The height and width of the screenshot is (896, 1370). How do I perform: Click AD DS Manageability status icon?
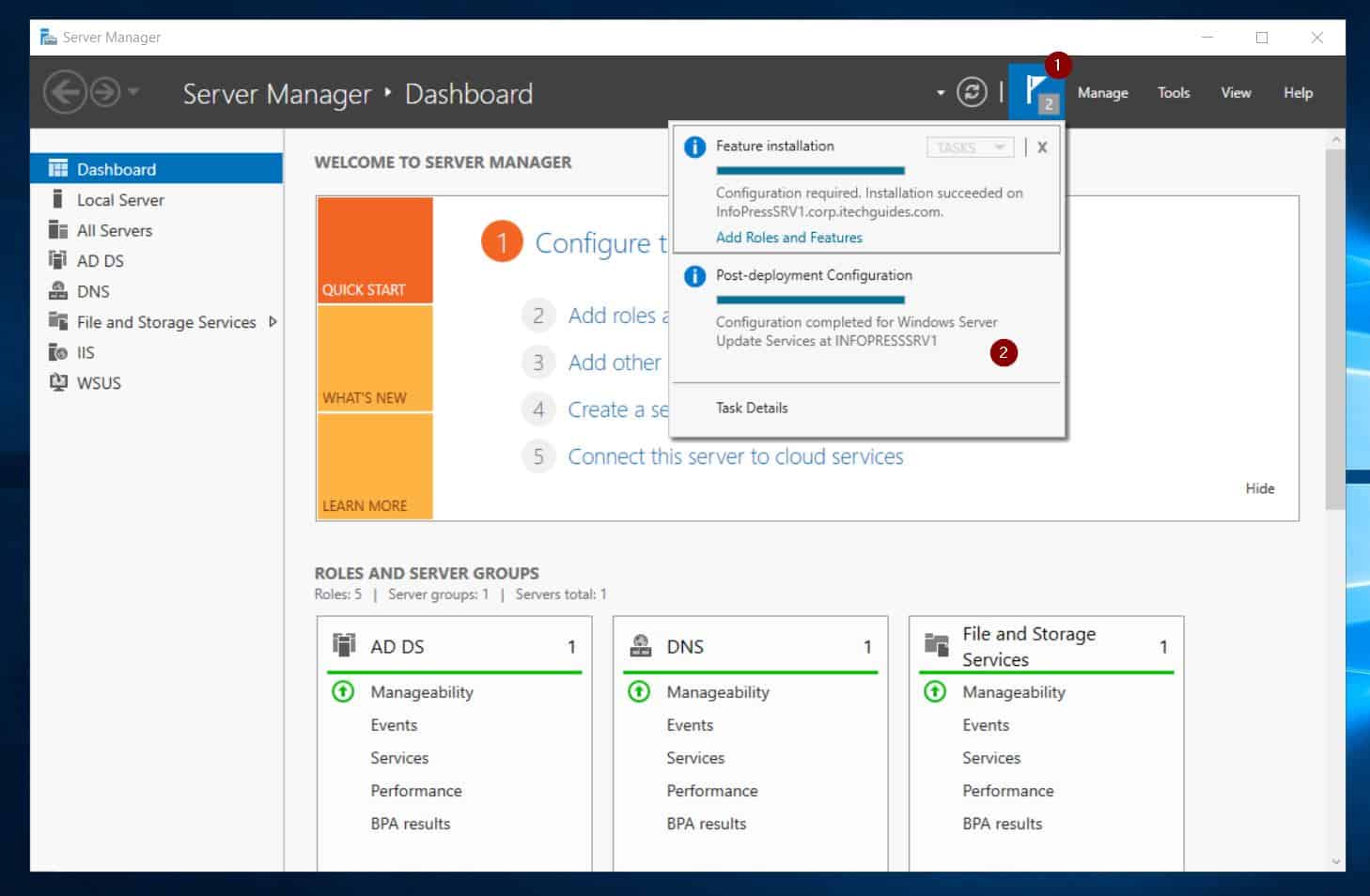coord(343,692)
